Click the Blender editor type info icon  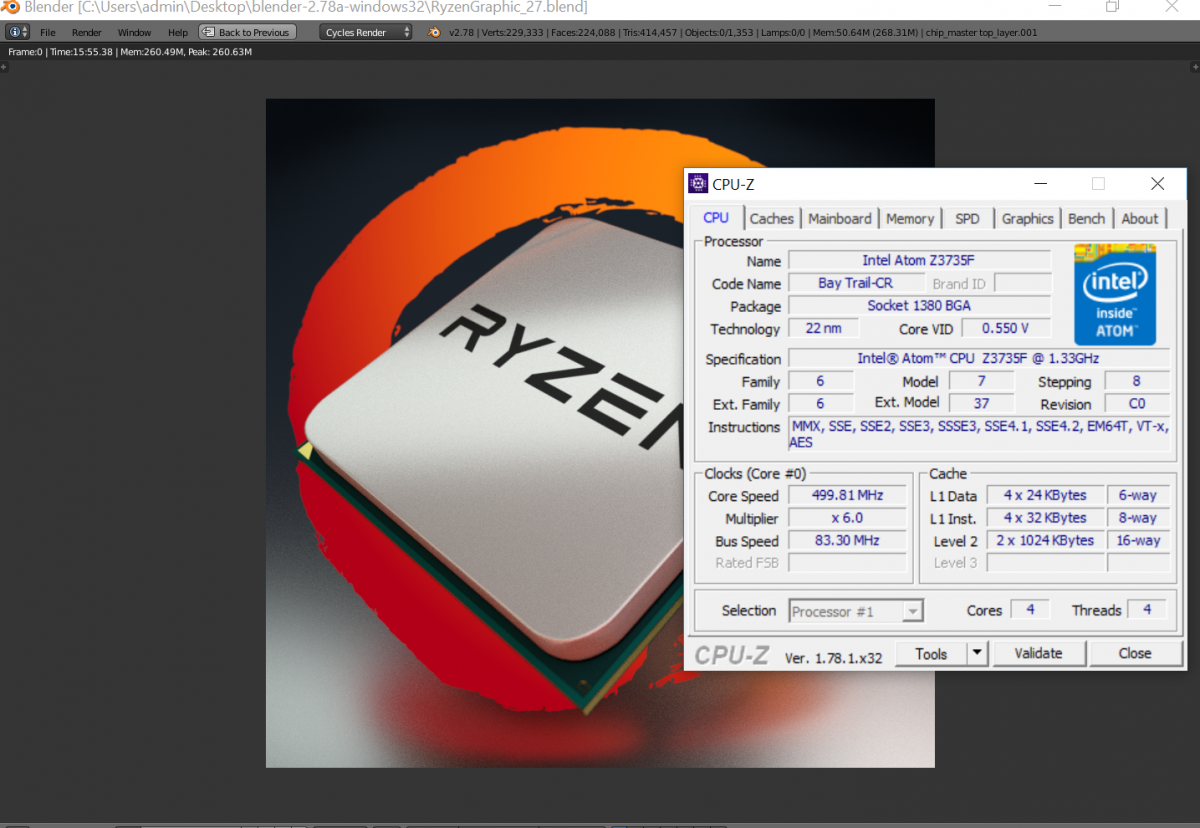[x=18, y=32]
